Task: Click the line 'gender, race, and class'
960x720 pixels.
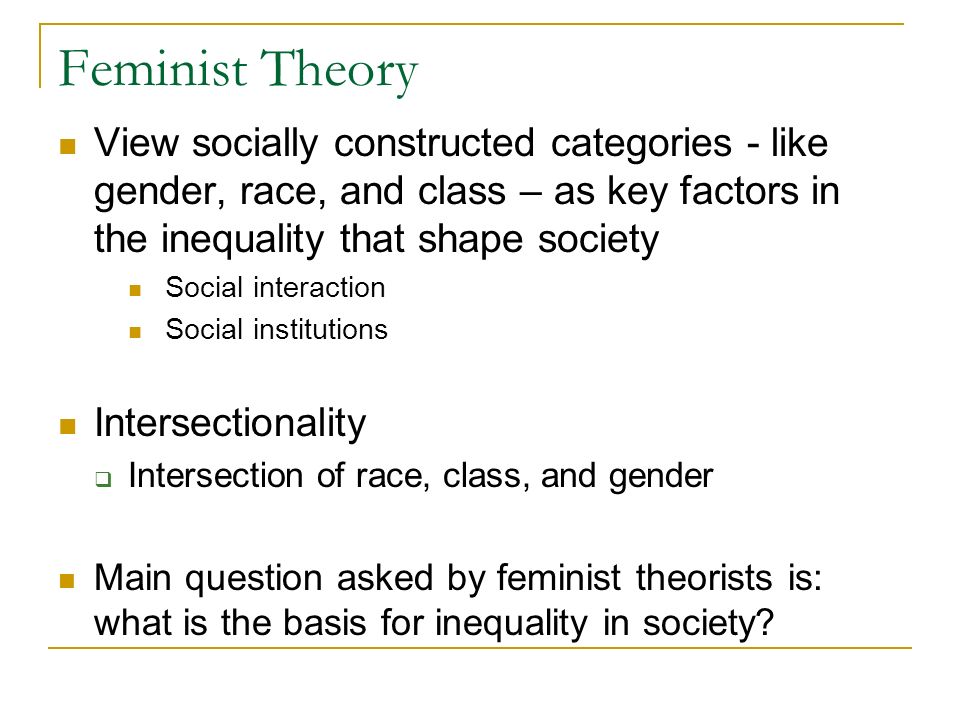Action: [x=467, y=192]
